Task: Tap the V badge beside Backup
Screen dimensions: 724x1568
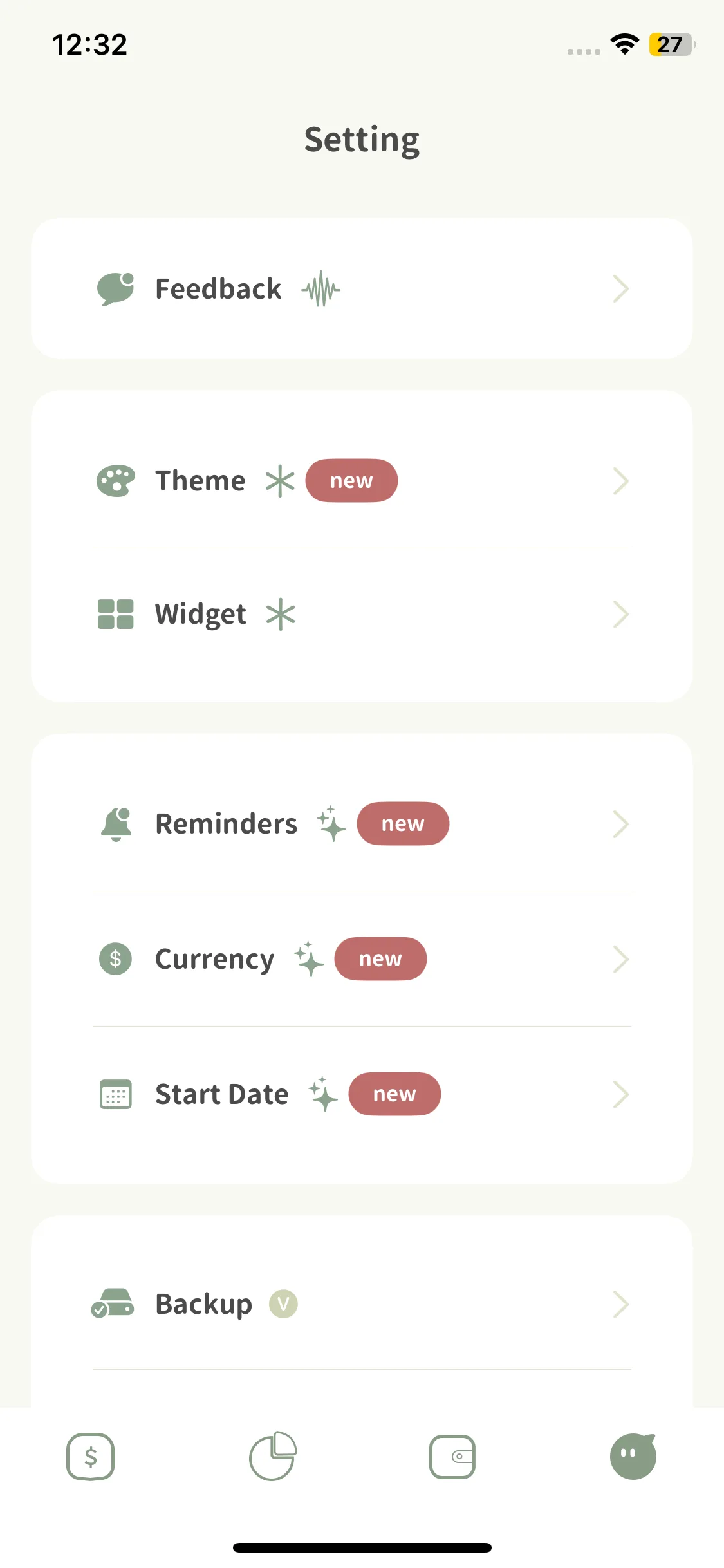Action: click(283, 1304)
